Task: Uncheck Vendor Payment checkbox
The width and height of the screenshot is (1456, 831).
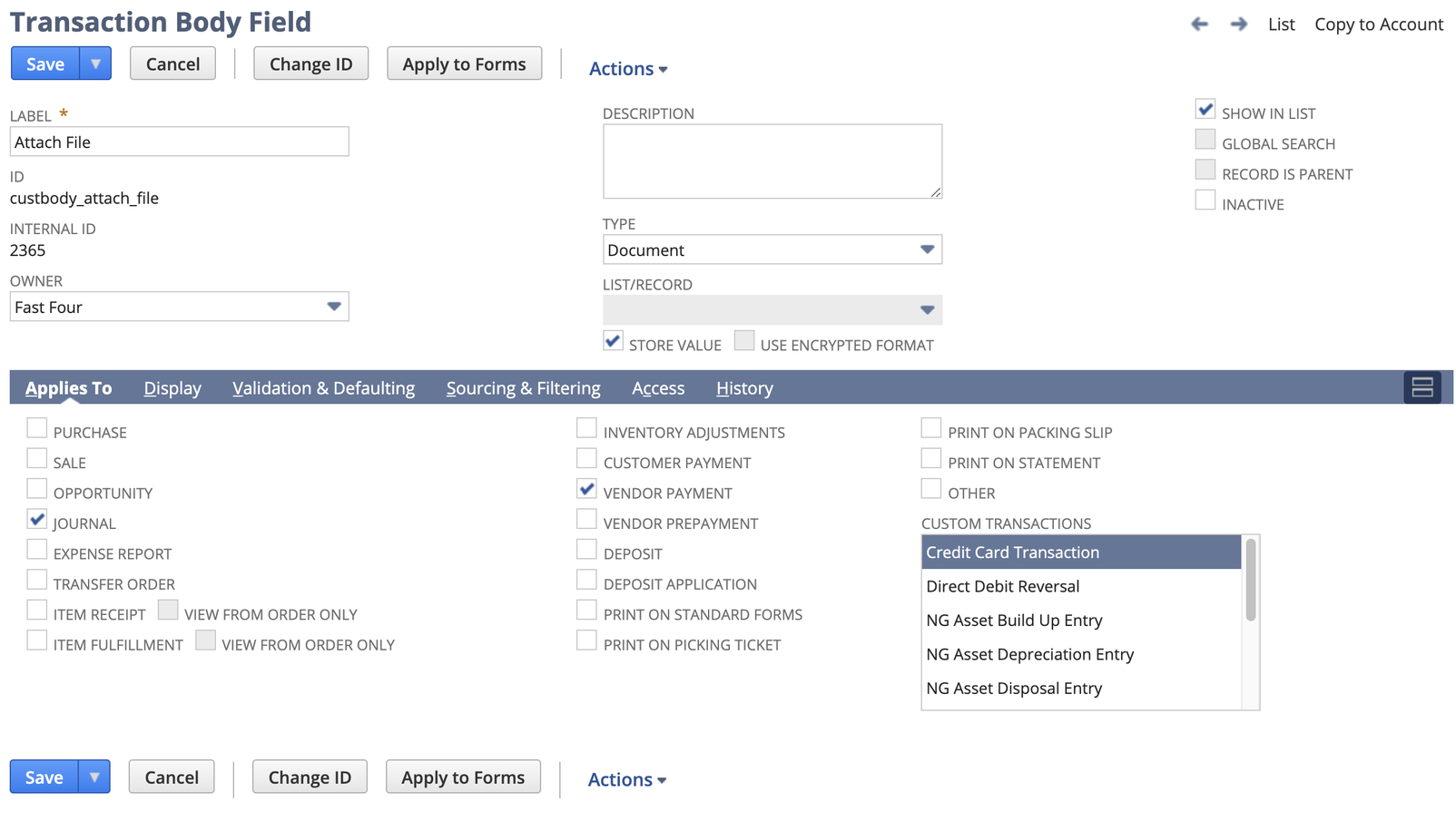Action: [587, 489]
